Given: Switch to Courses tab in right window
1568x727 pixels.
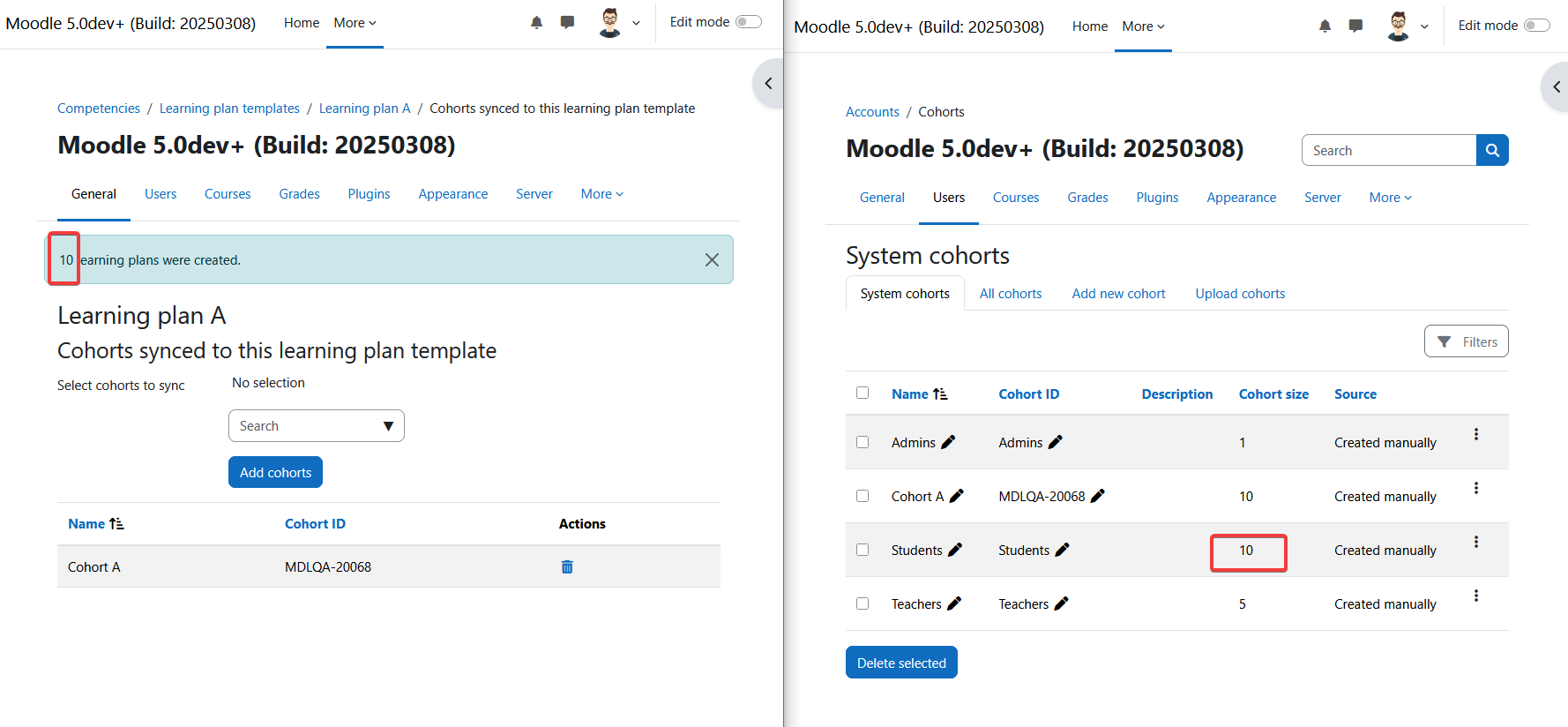Looking at the screenshot, I should click(1016, 198).
